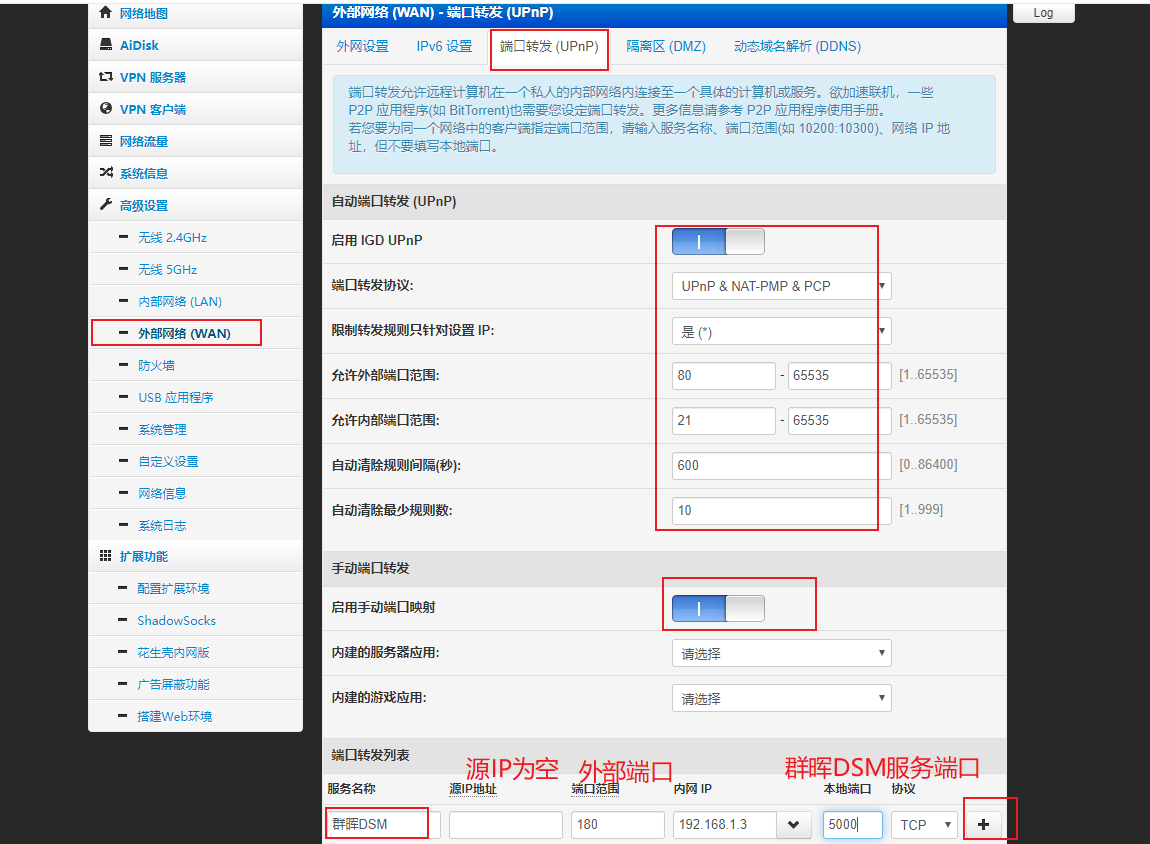Select the 外网设置 tab
Image resolution: width=1150 pixels, height=844 pixels.
(362, 46)
